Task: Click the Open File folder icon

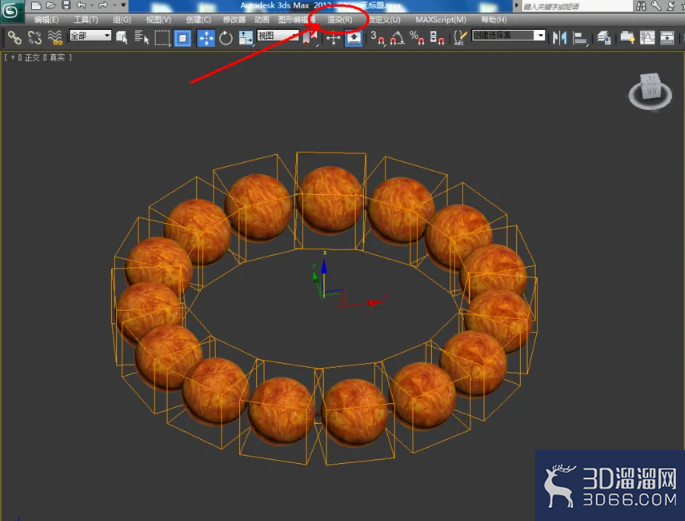Action: click(51, 6)
